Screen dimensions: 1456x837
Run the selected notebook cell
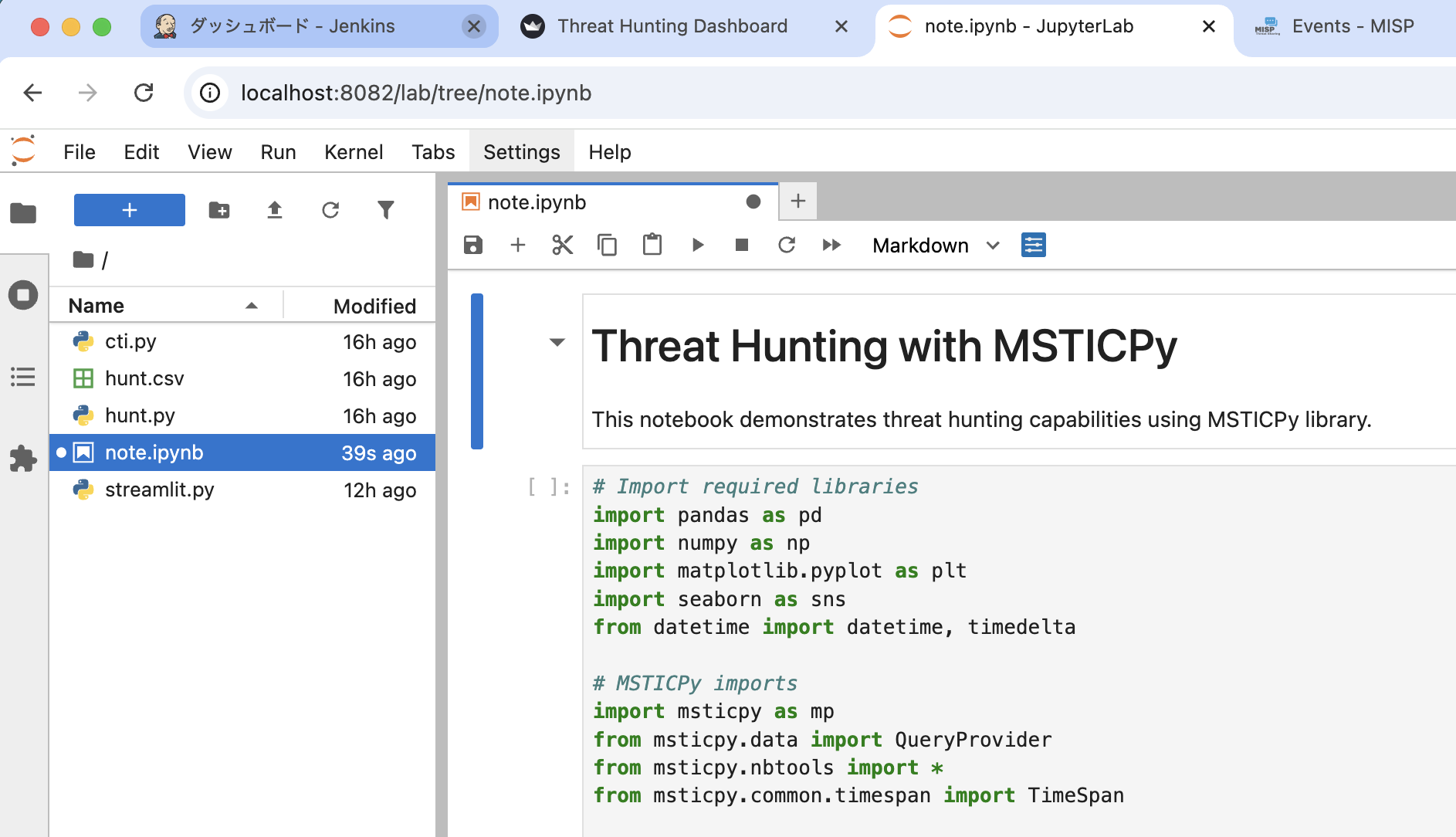(x=698, y=245)
